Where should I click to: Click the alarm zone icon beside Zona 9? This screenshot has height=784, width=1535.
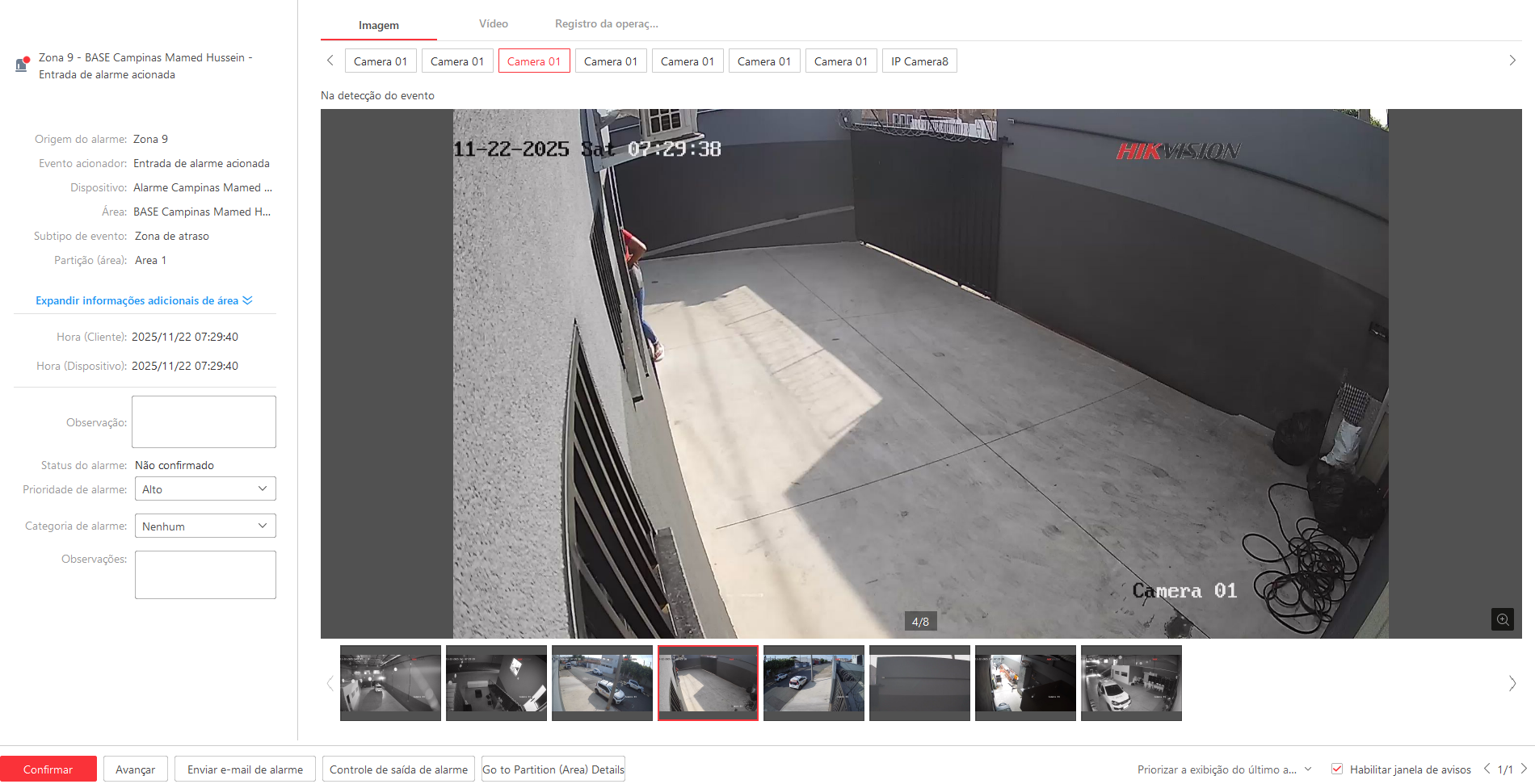pyautogui.click(x=22, y=65)
